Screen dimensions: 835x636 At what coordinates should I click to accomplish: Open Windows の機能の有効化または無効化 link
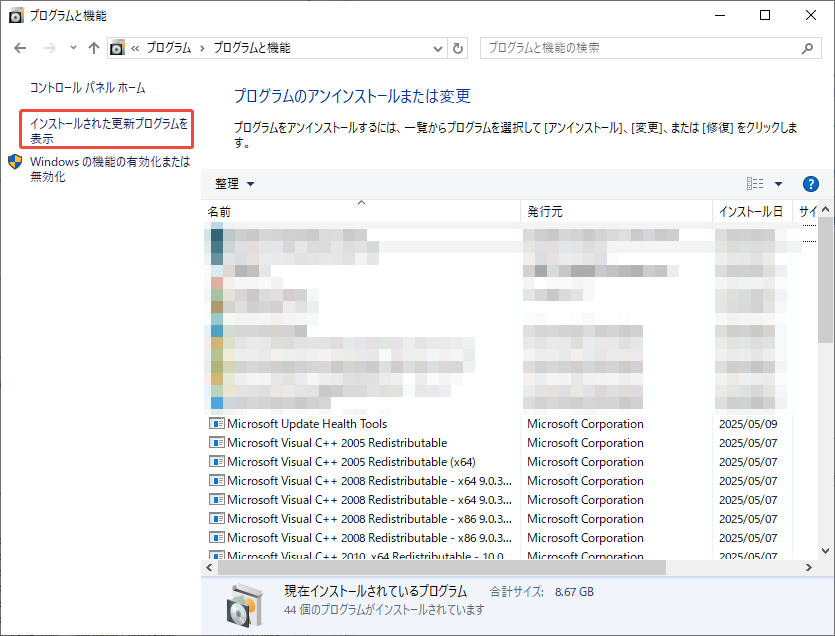[x=110, y=169]
